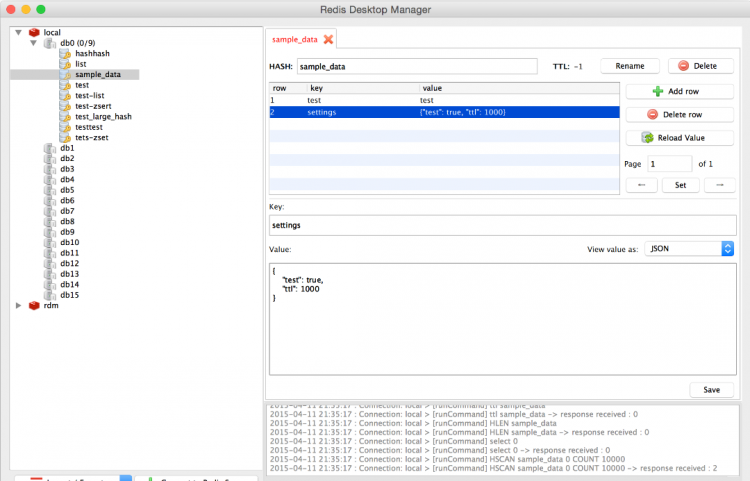The image size is (750, 481).
Task: Click the red minus icon on Delete button
Action: point(684,66)
